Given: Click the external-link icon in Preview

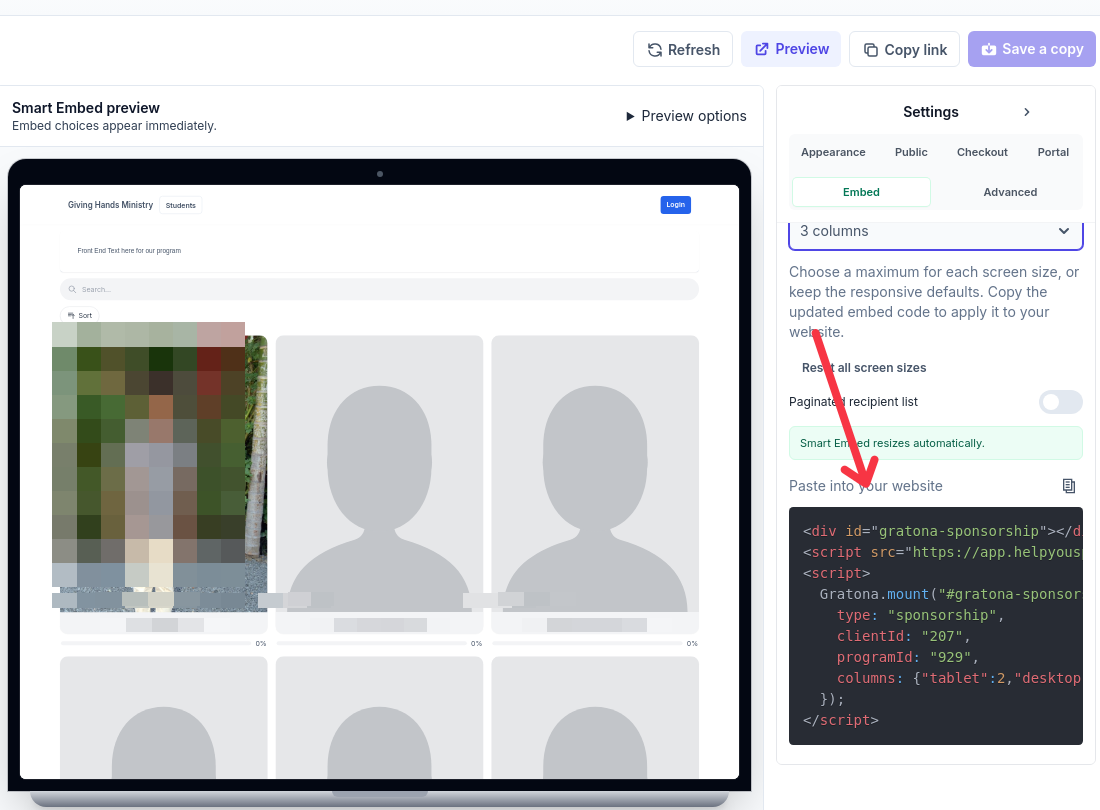Looking at the screenshot, I should [x=761, y=49].
